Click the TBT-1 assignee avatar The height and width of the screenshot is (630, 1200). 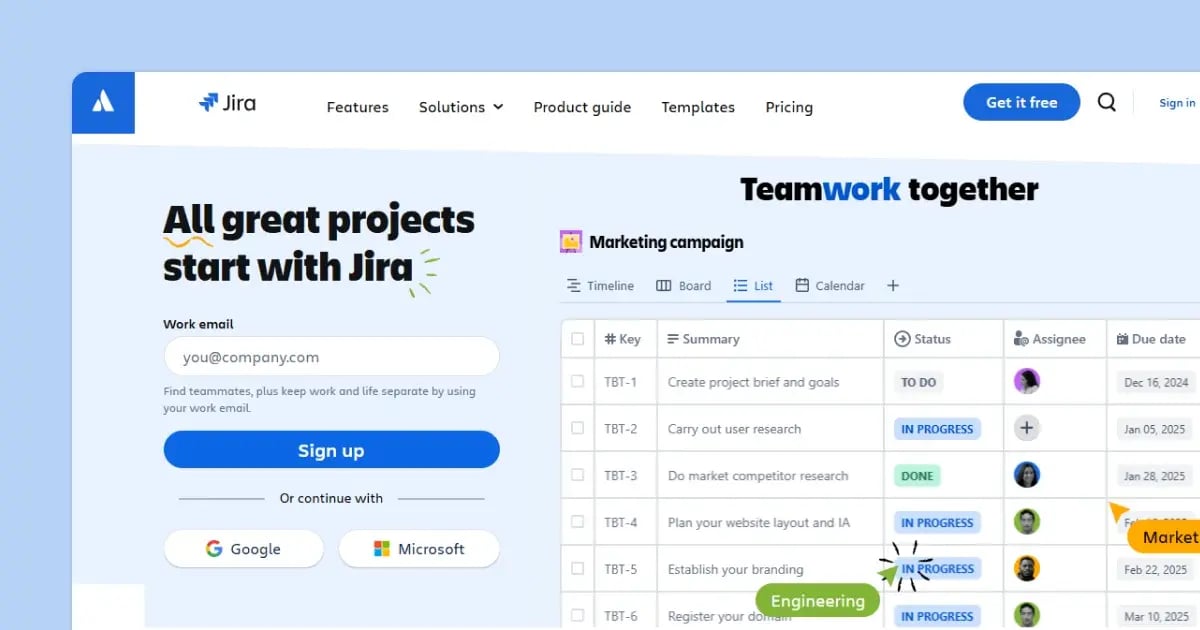click(1027, 382)
